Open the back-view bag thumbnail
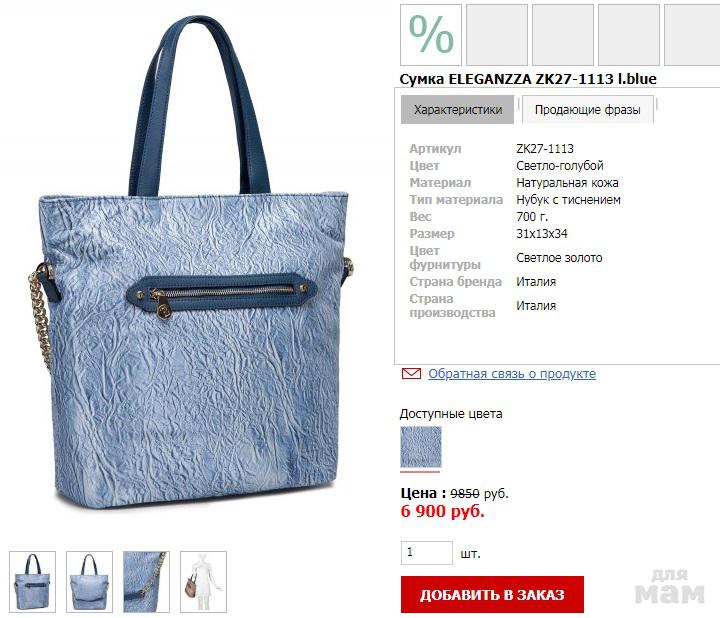Screen dimensions: 720x618 pos(90,582)
